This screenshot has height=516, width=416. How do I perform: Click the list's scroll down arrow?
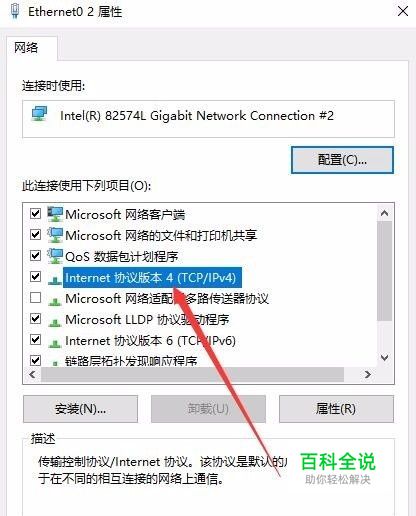(384, 358)
